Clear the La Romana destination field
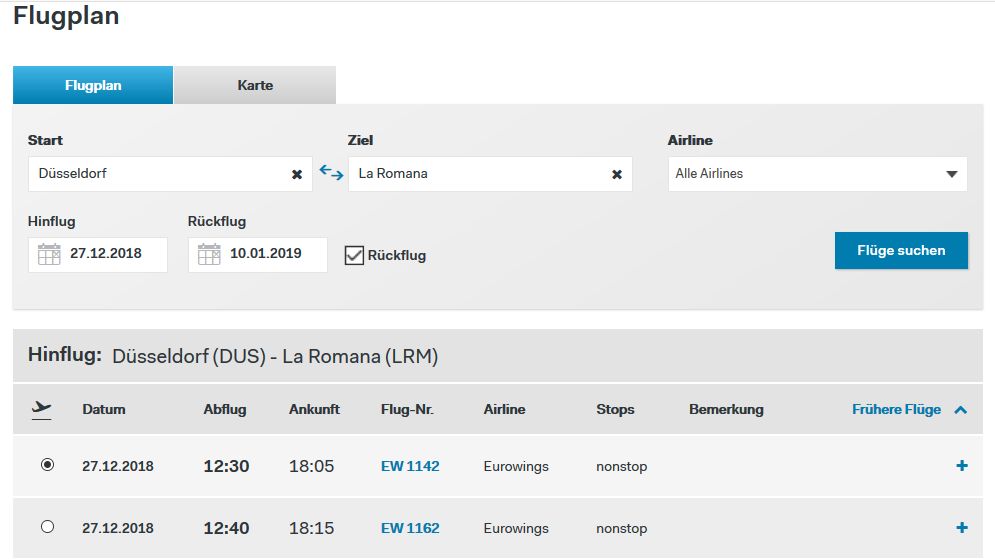Image resolution: width=995 pixels, height=559 pixels. [x=617, y=174]
